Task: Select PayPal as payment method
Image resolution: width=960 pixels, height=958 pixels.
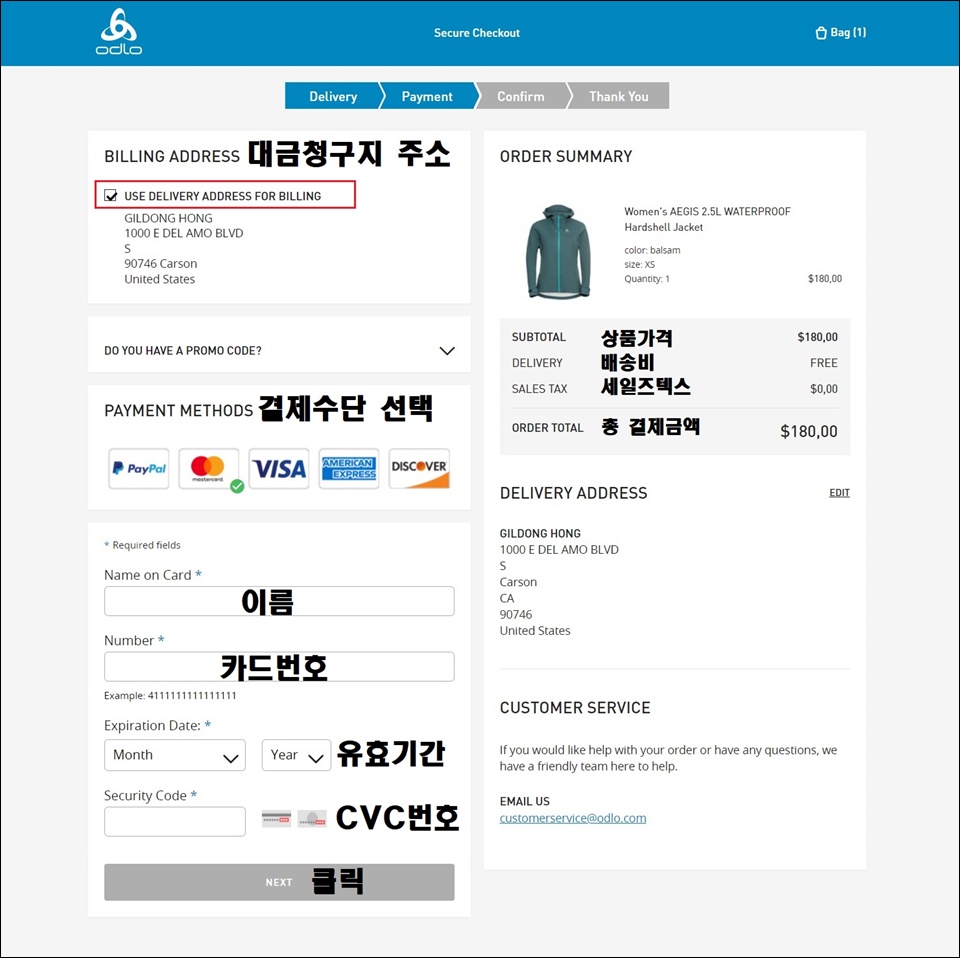Action: pyautogui.click(x=139, y=468)
